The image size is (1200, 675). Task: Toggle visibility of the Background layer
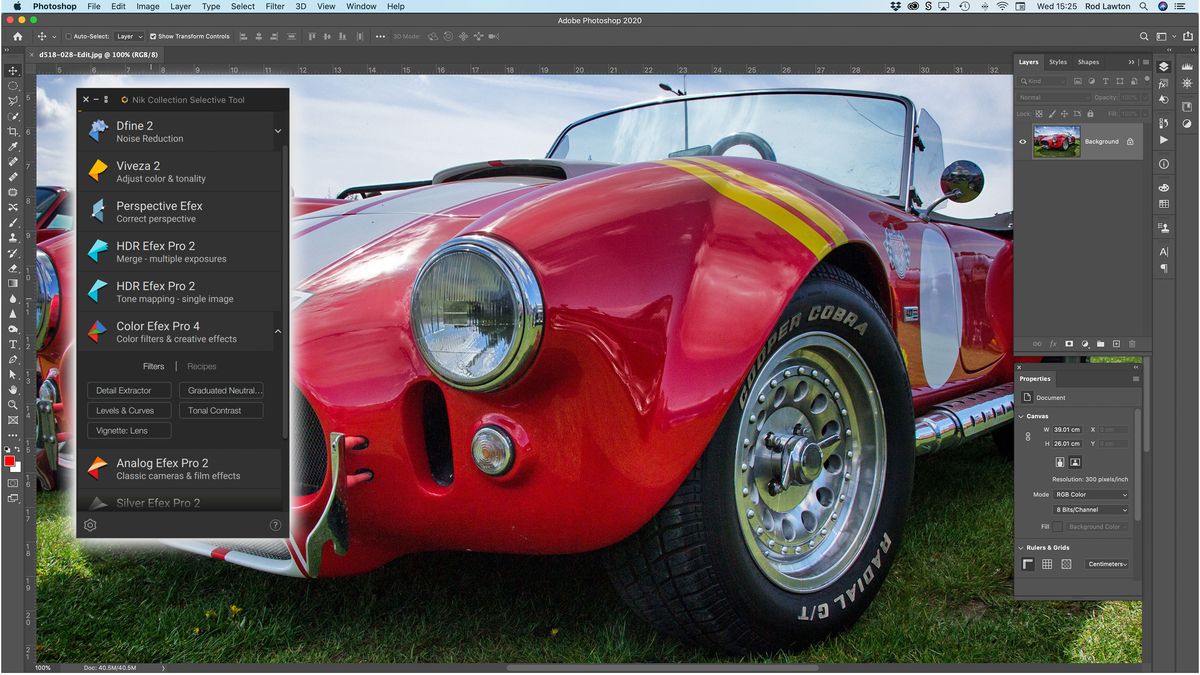coord(1022,142)
